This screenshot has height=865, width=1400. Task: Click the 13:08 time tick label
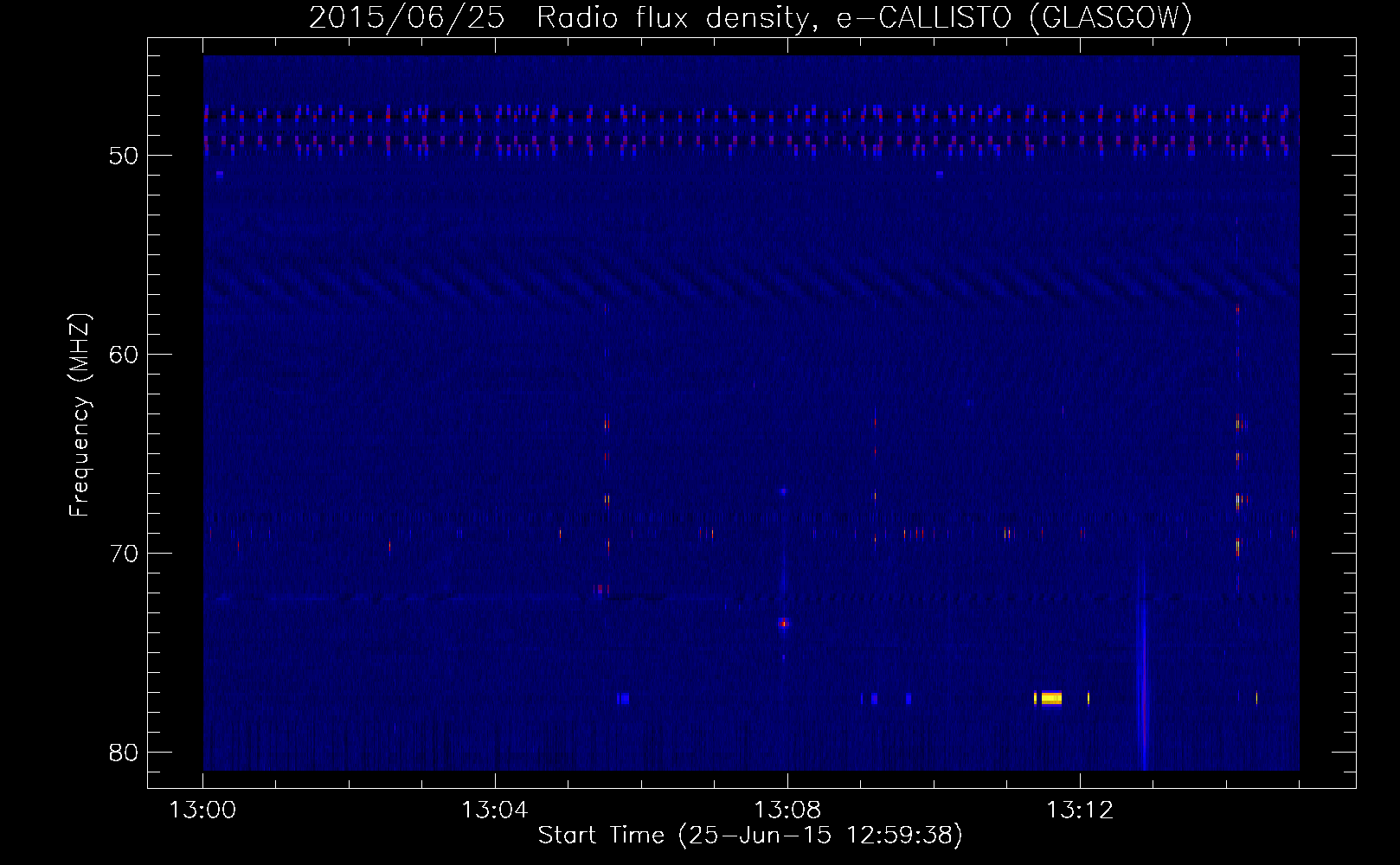(787, 811)
